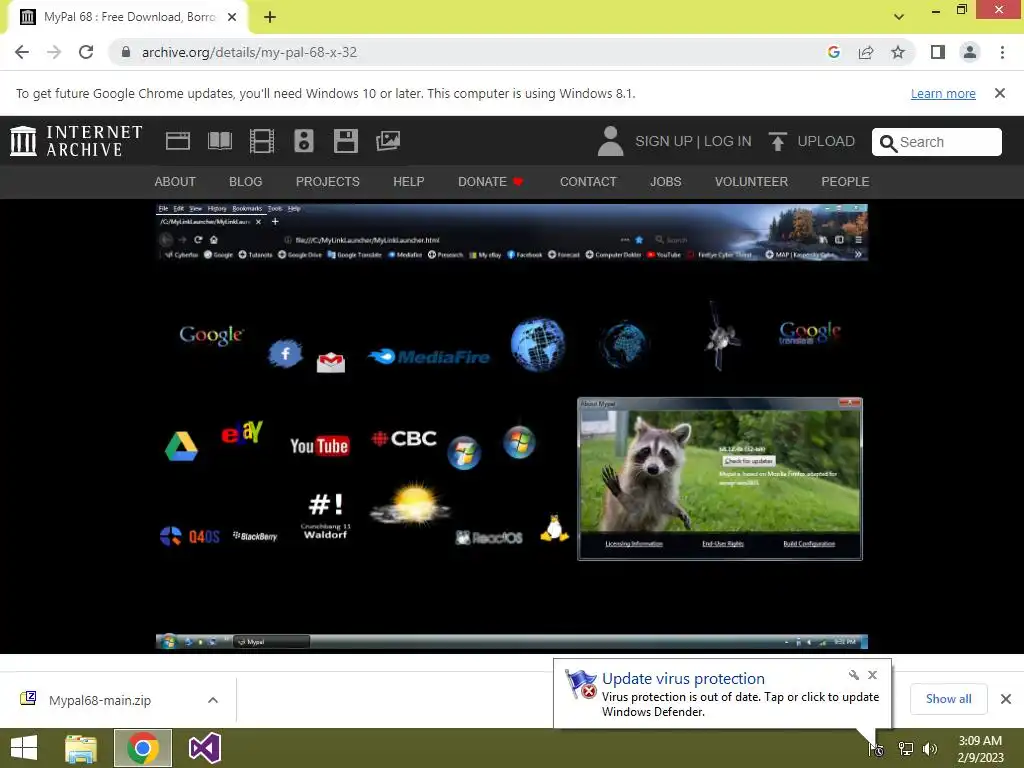
Task: Click the LOG IN link
Action: [x=728, y=141]
